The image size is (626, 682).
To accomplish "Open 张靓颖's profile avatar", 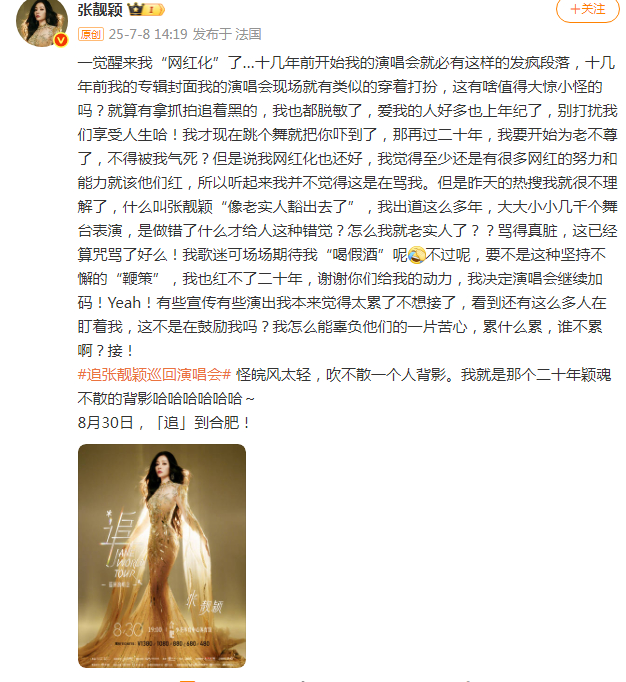I will 42,22.
